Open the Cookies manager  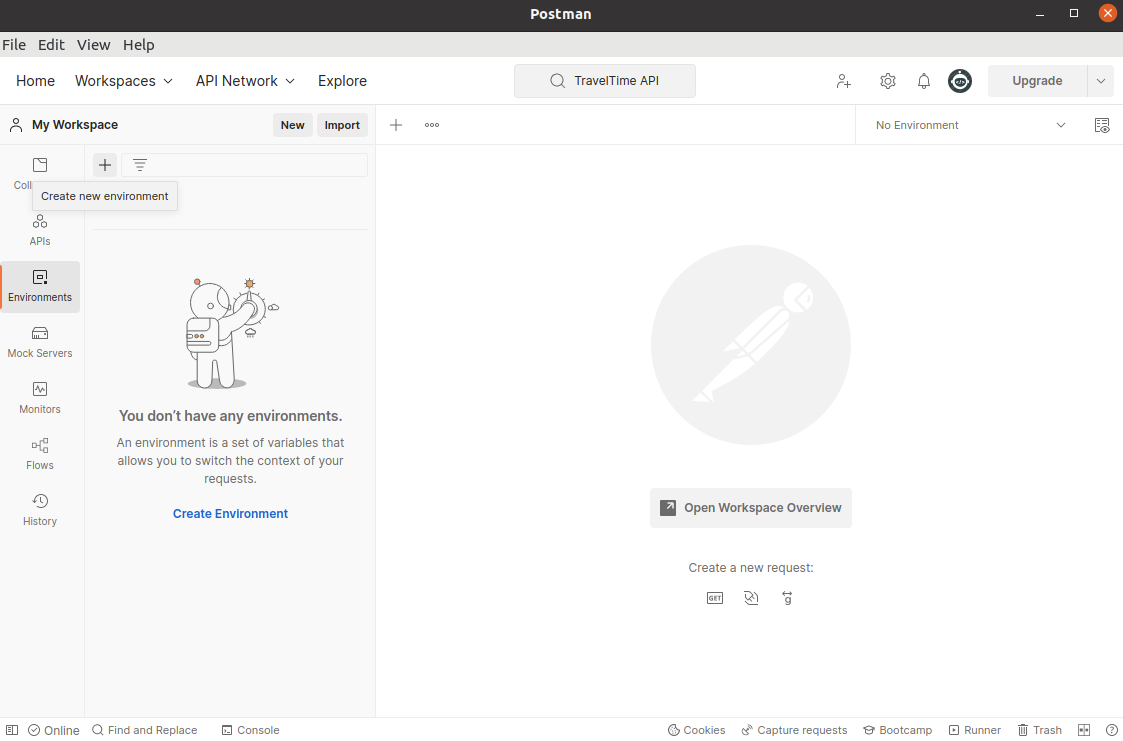(696, 730)
